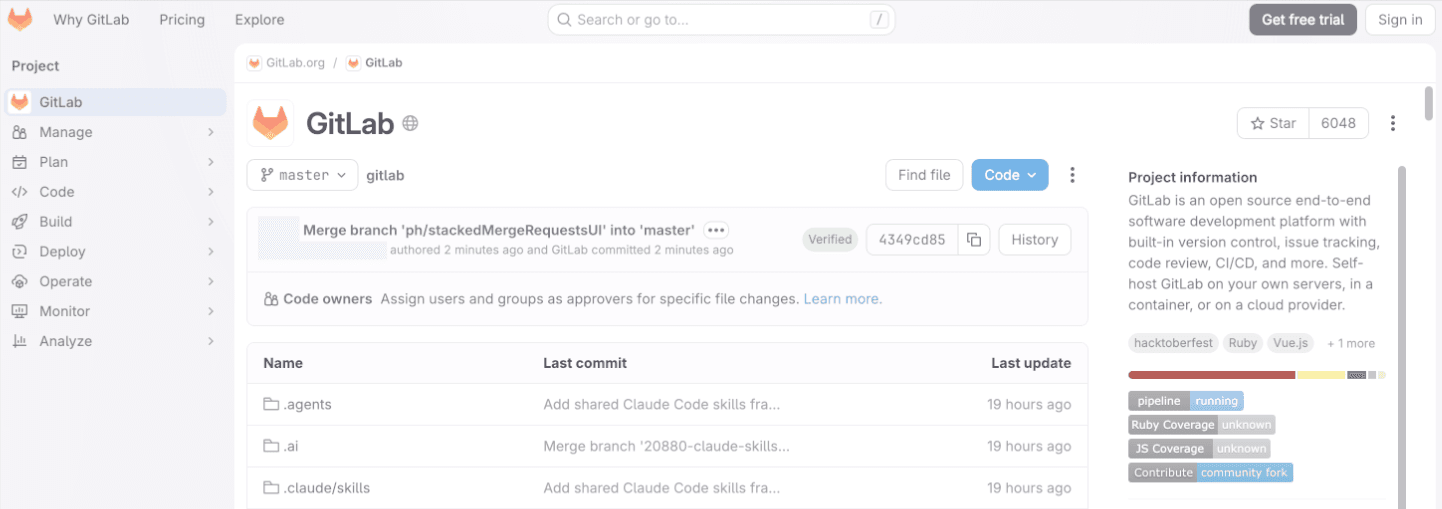Open project actions kebab beside star count

click(1393, 123)
